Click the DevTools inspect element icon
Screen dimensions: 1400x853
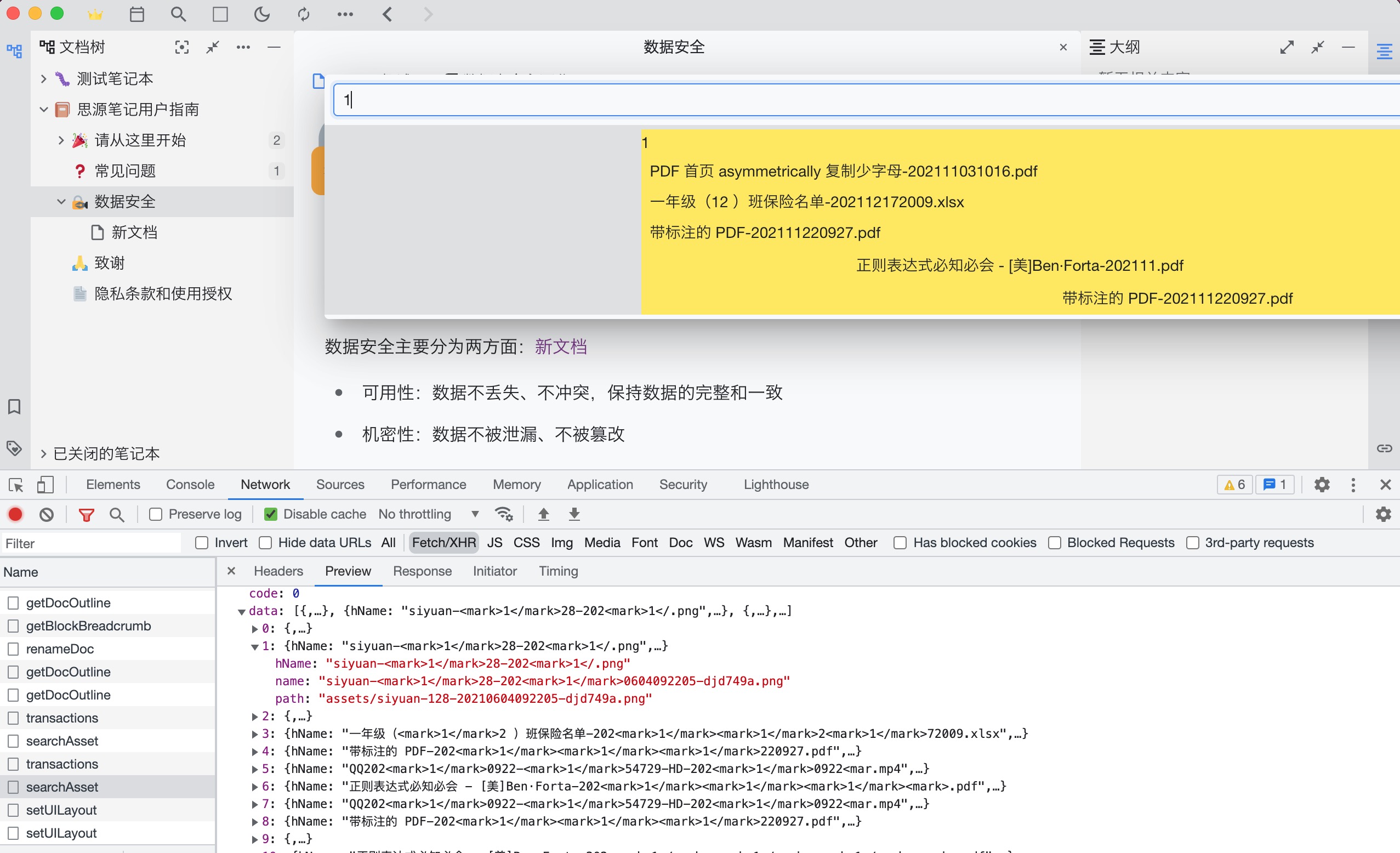pos(16,485)
